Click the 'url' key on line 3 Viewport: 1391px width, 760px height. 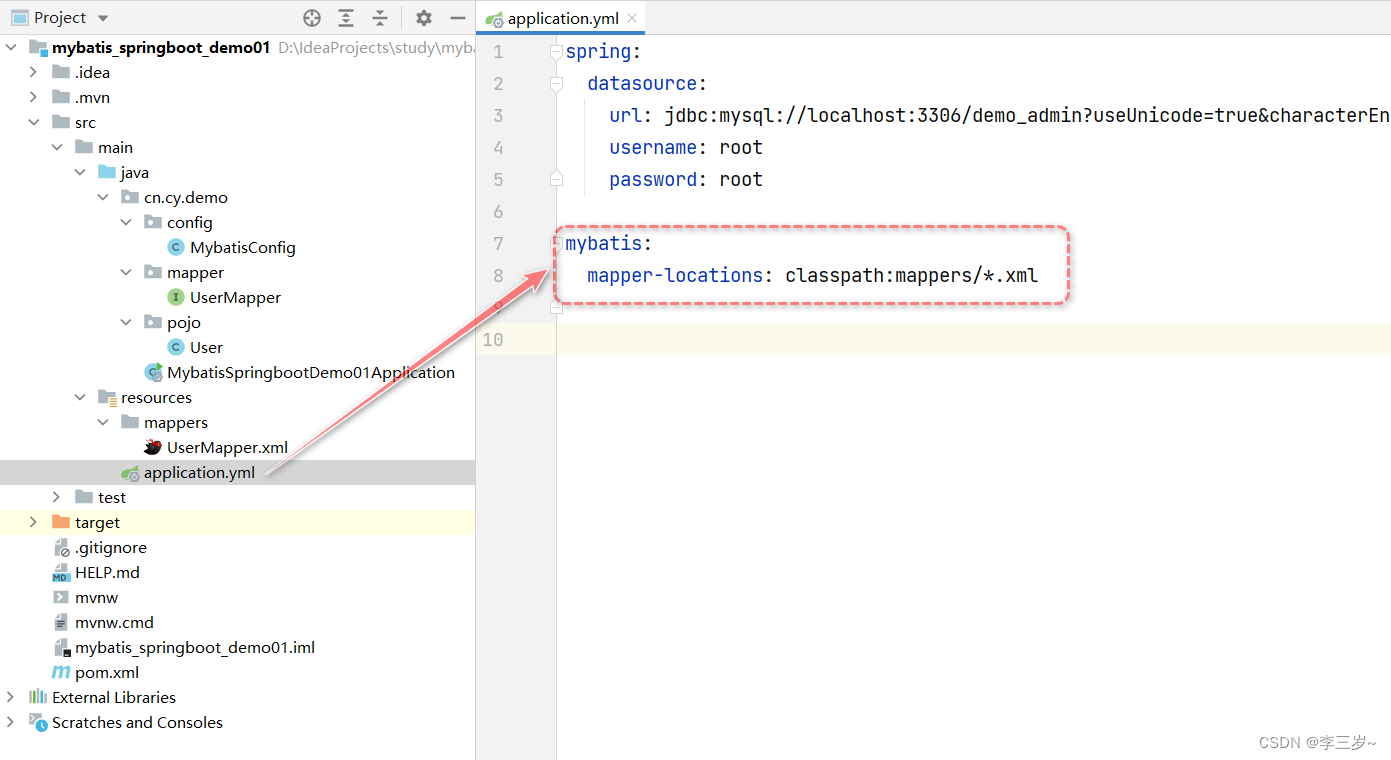(x=626, y=115)
